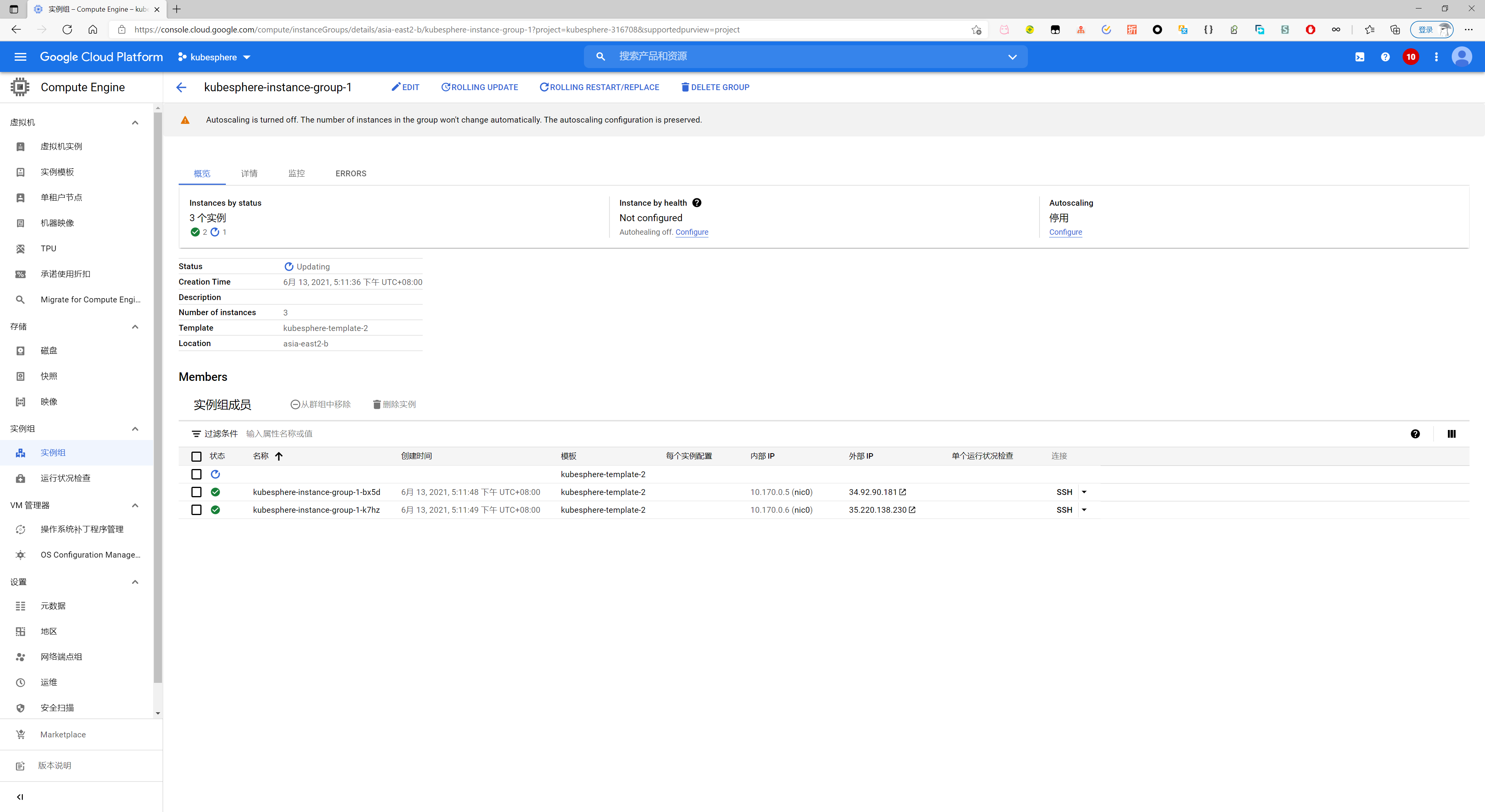Switch to the 详情 tab
This screenshot has height=812, width=1485.
pyautogui.click(x=249, y=174)
